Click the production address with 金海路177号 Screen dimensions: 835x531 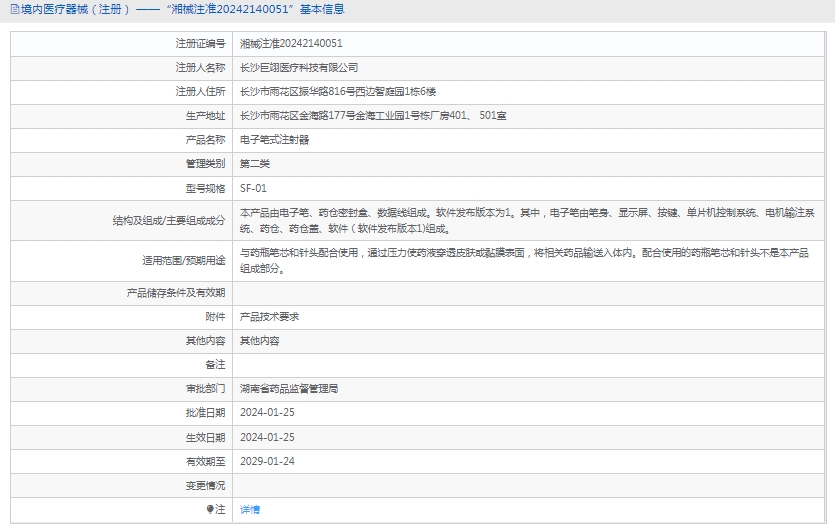[x=373, y=116]
